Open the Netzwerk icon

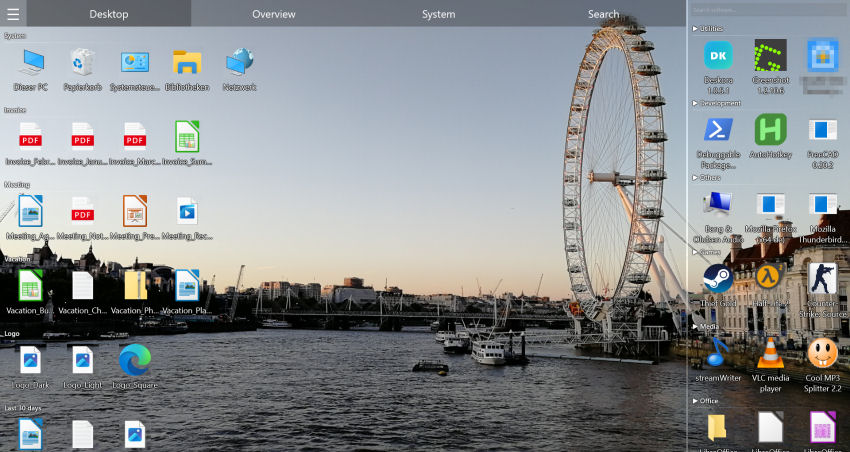click(x=239, y=70)
